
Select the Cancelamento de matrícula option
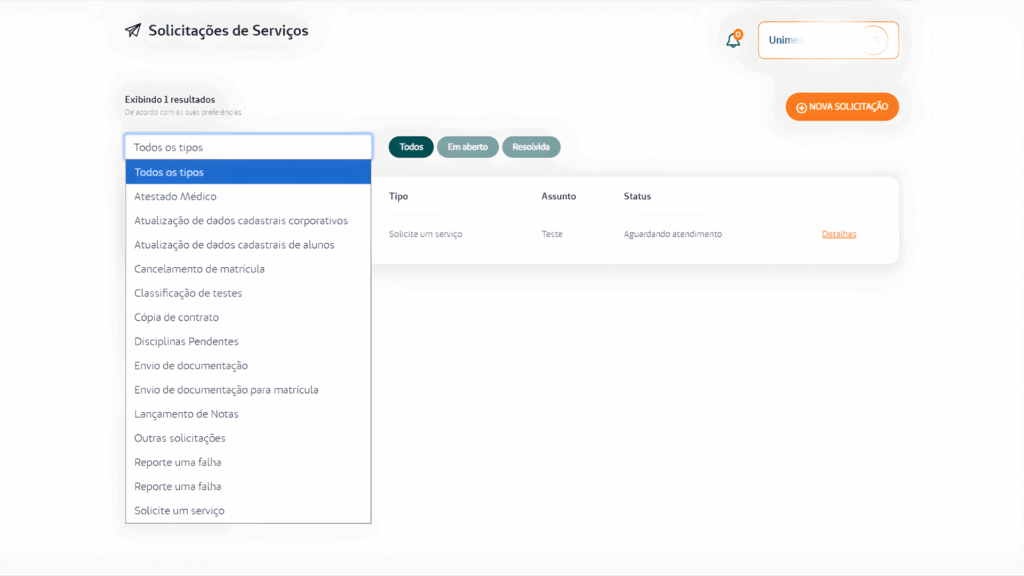click(199, 269)
